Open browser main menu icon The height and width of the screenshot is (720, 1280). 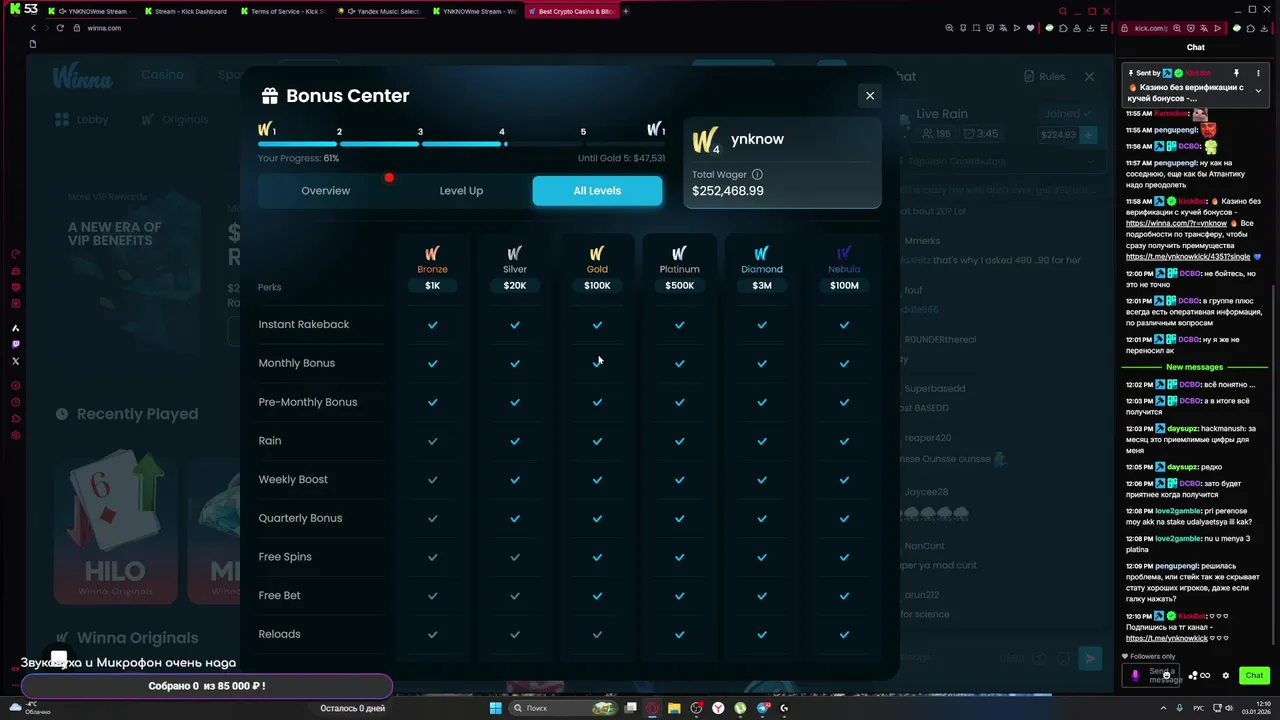click(1105, 28)
